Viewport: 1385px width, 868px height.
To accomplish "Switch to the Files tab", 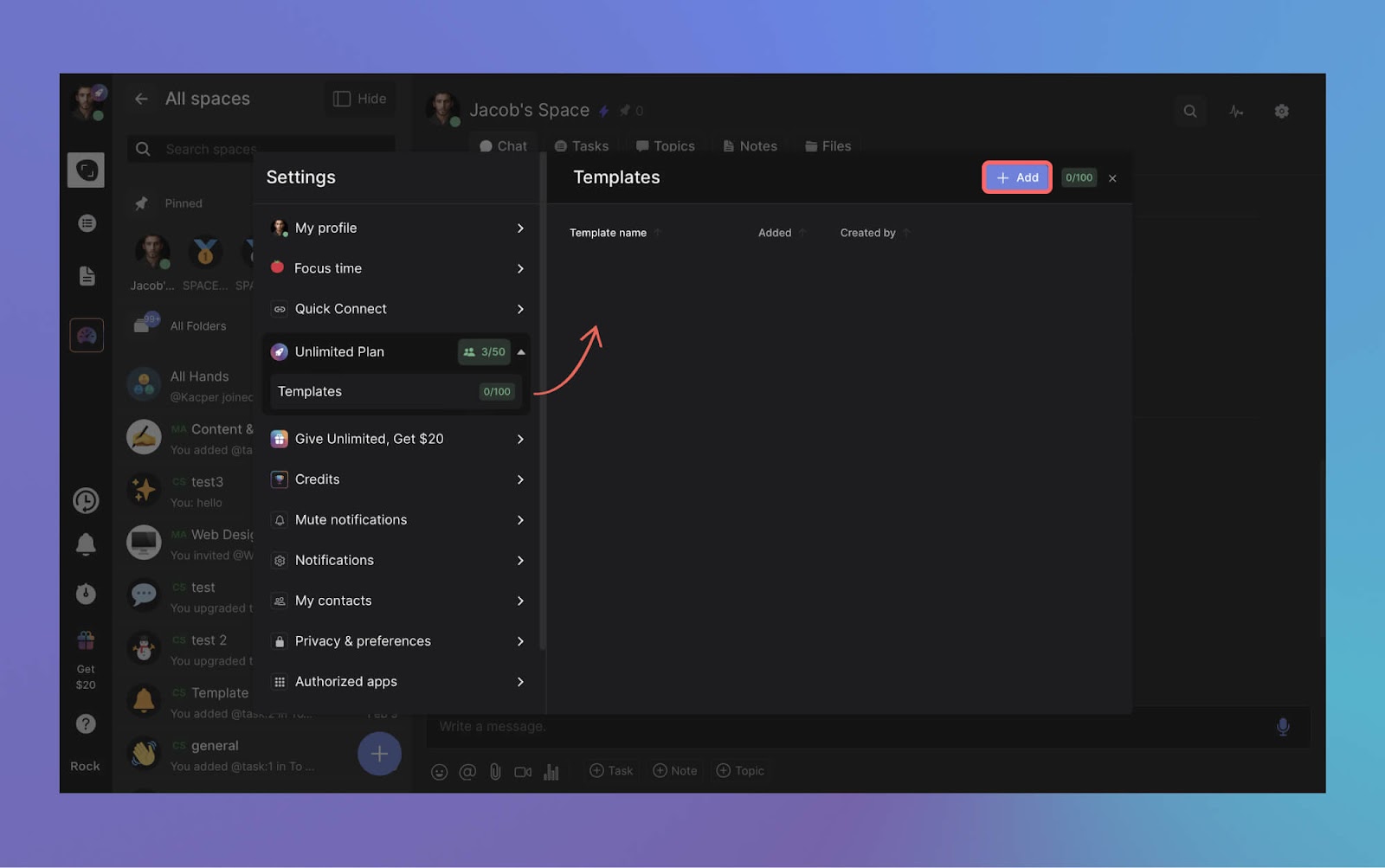I will (x=828, y=146).
